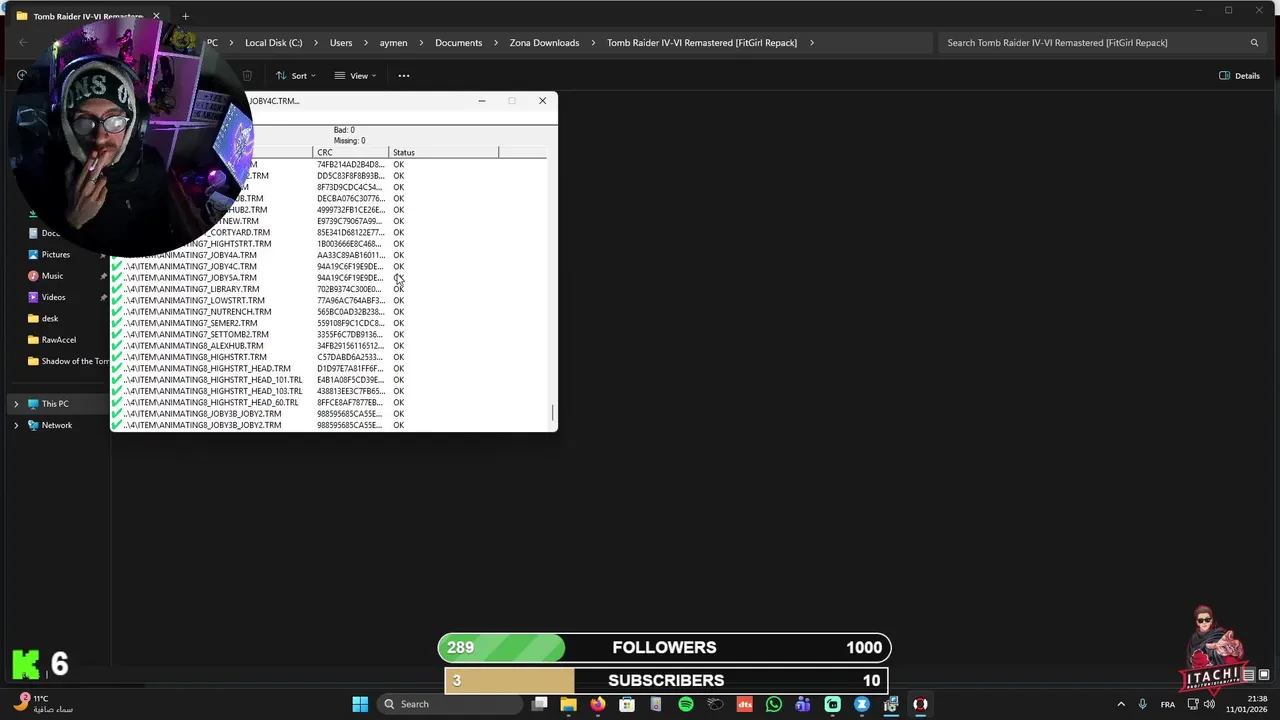Click the microphone tray icon
The height and width of the screenshot is (720, 1280).
click(x=1142, y=704)
